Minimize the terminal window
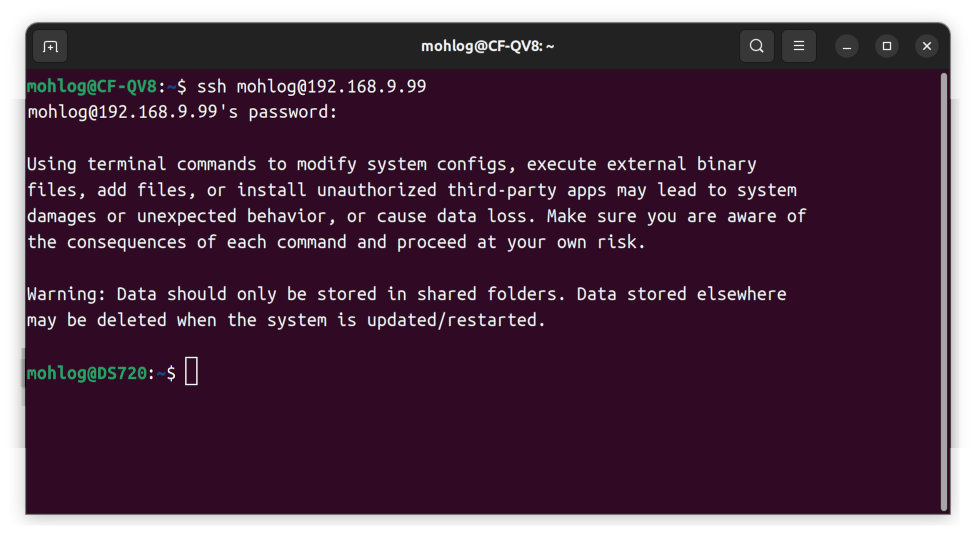The width and height of the screenshot is (976, 549). pyautogui.click(x=847, y=47)
